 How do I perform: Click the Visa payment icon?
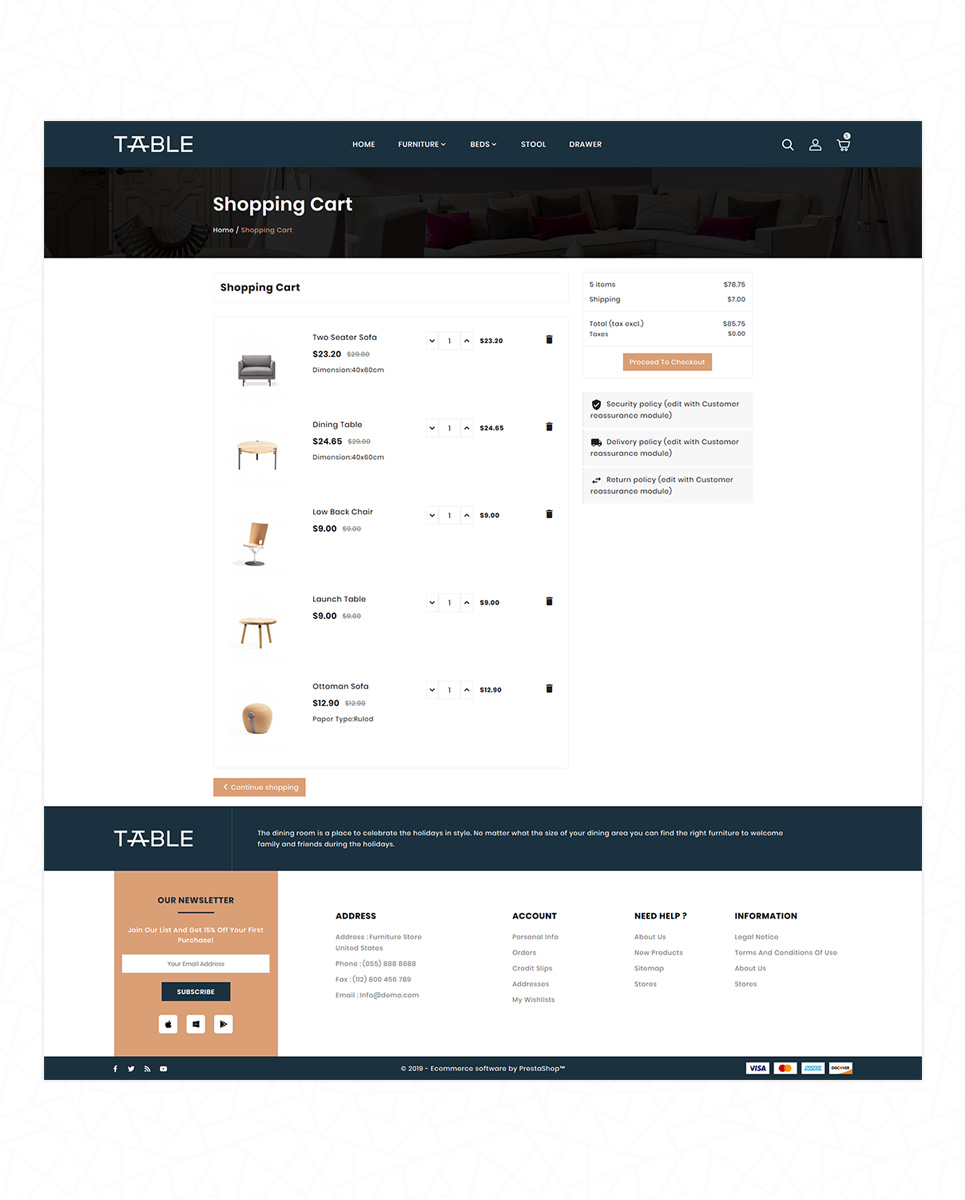(757, 1068)
